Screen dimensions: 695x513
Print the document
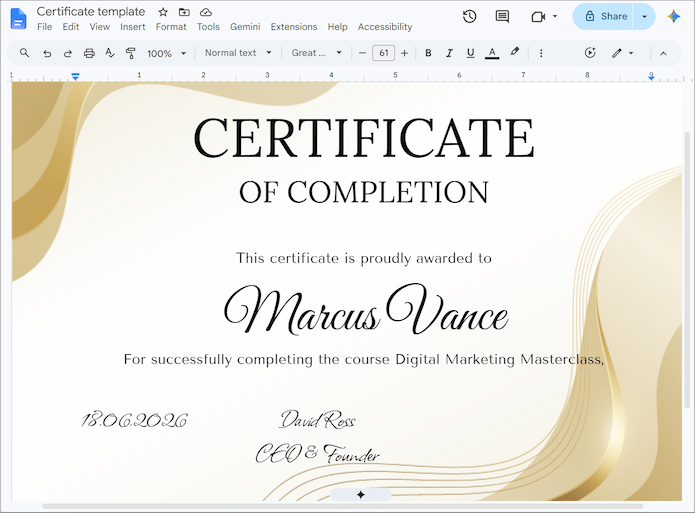(89, 54)
